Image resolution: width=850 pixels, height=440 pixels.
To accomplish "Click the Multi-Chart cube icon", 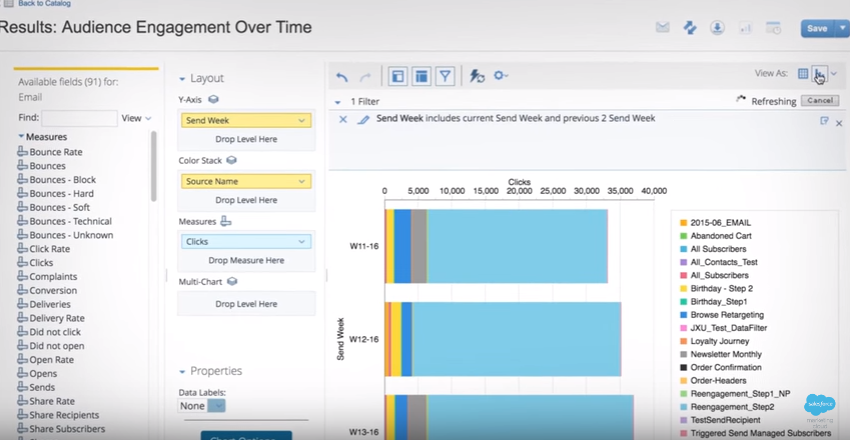I will 231,282.
